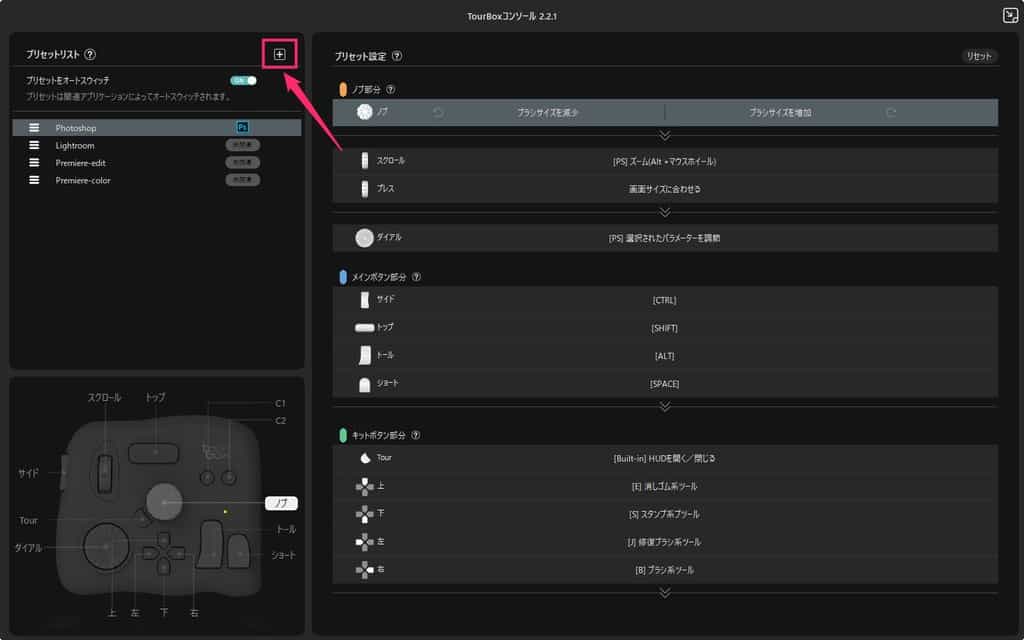Click the Premiere-edit app association badge
1024x640 pixels.
click(x=242, y=162)
